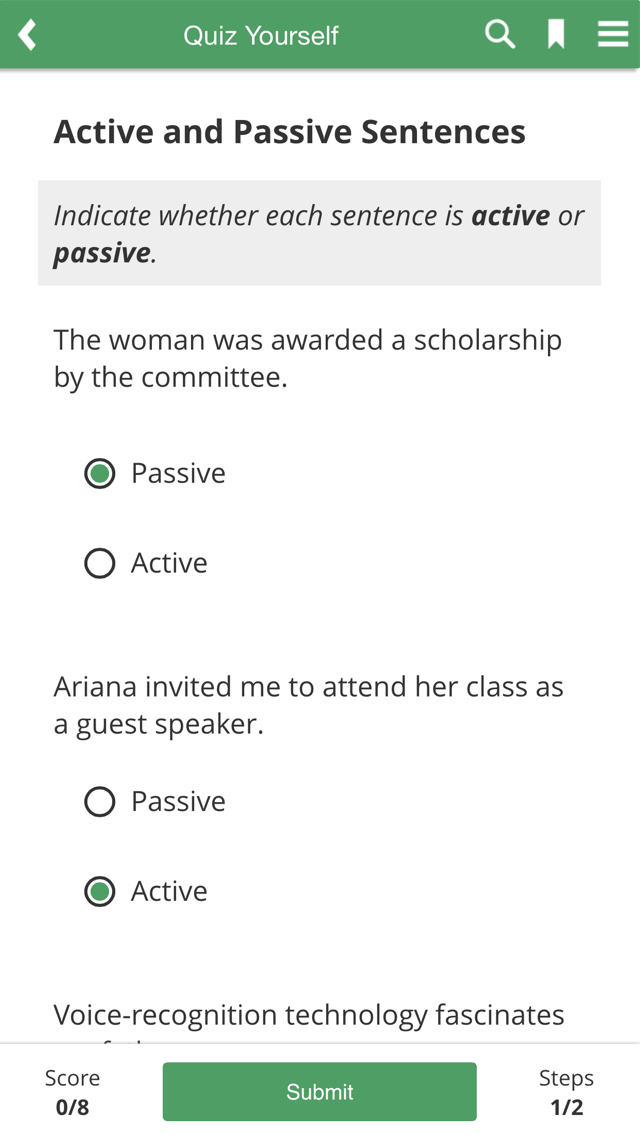Tap the Active and Passive Sentences heading
This screenshot has width=640, height=1136.
(x=289, y=132)
